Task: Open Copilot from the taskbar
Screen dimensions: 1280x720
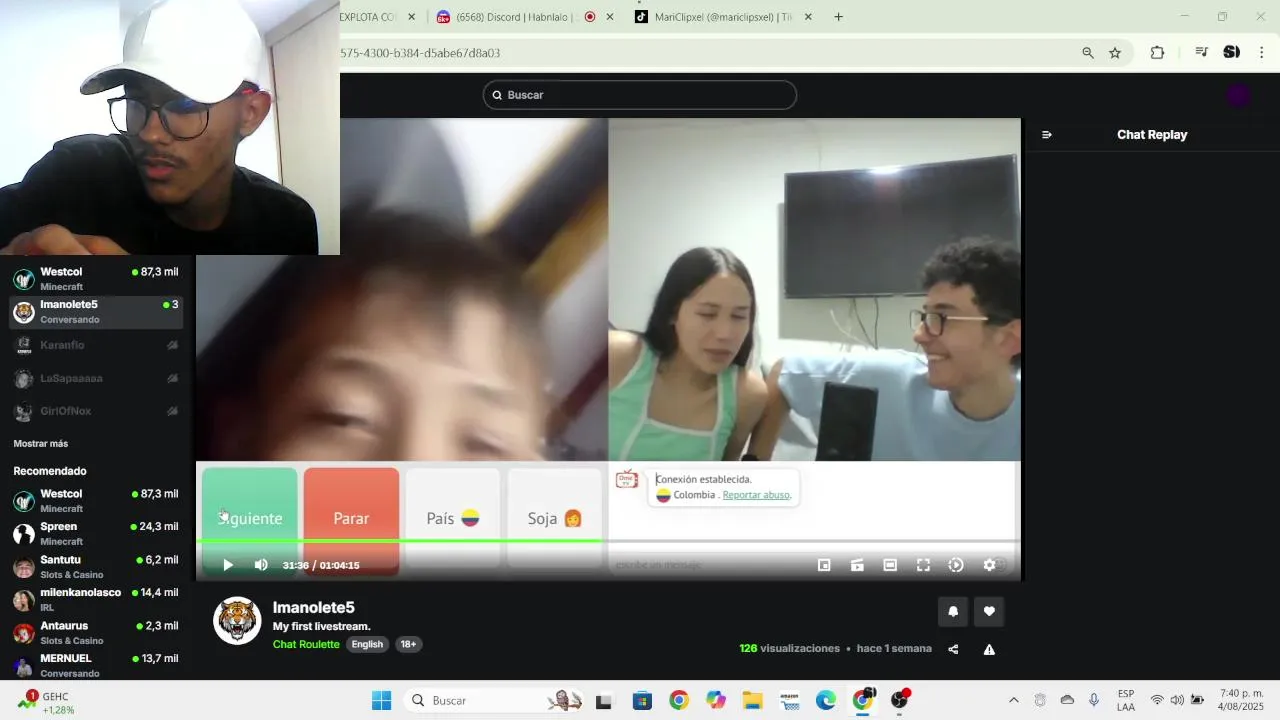Action: [x=716, y=700]
